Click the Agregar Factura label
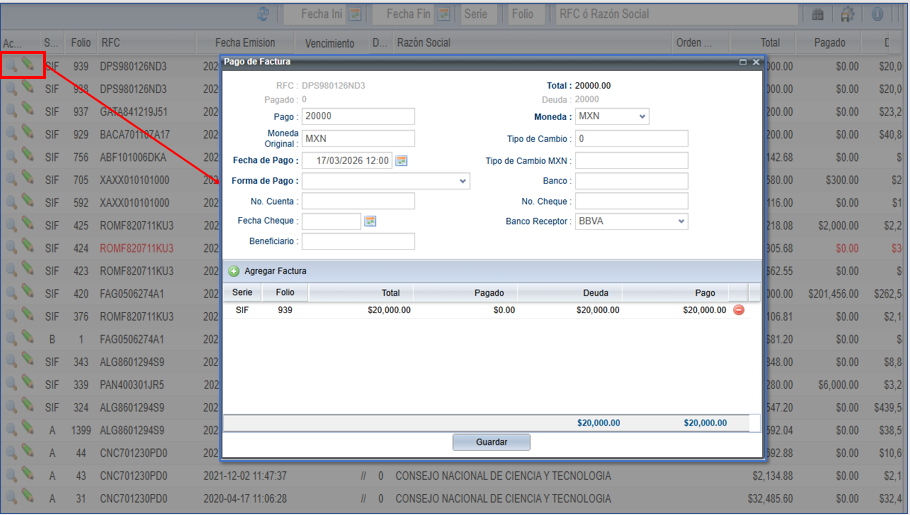 pyautogui.click(x=275, y=271)
